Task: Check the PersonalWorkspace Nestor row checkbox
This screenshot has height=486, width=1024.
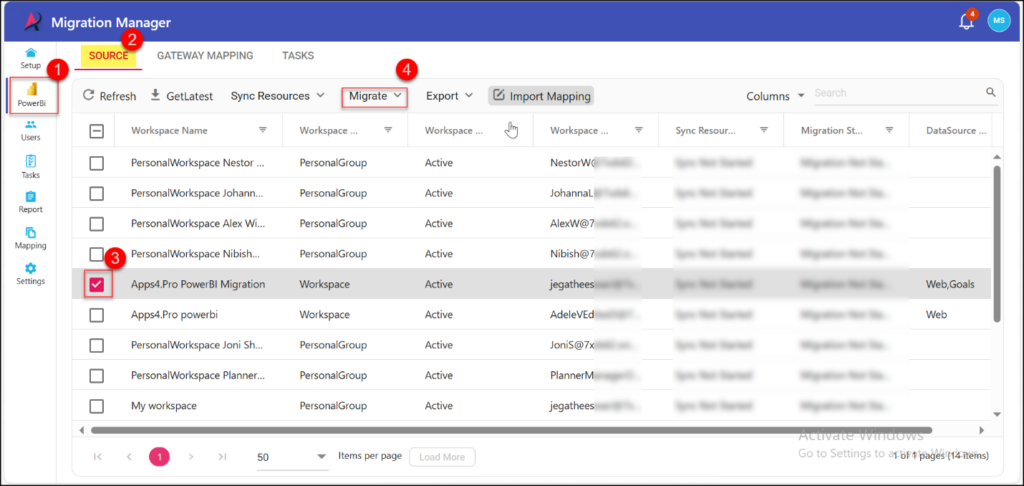Action: [96, 163]
